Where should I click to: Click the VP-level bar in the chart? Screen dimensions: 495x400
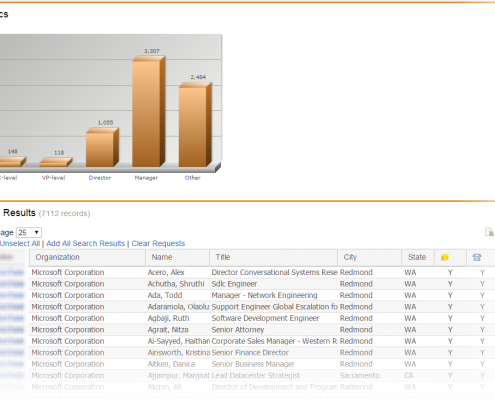tap(56, 163)
